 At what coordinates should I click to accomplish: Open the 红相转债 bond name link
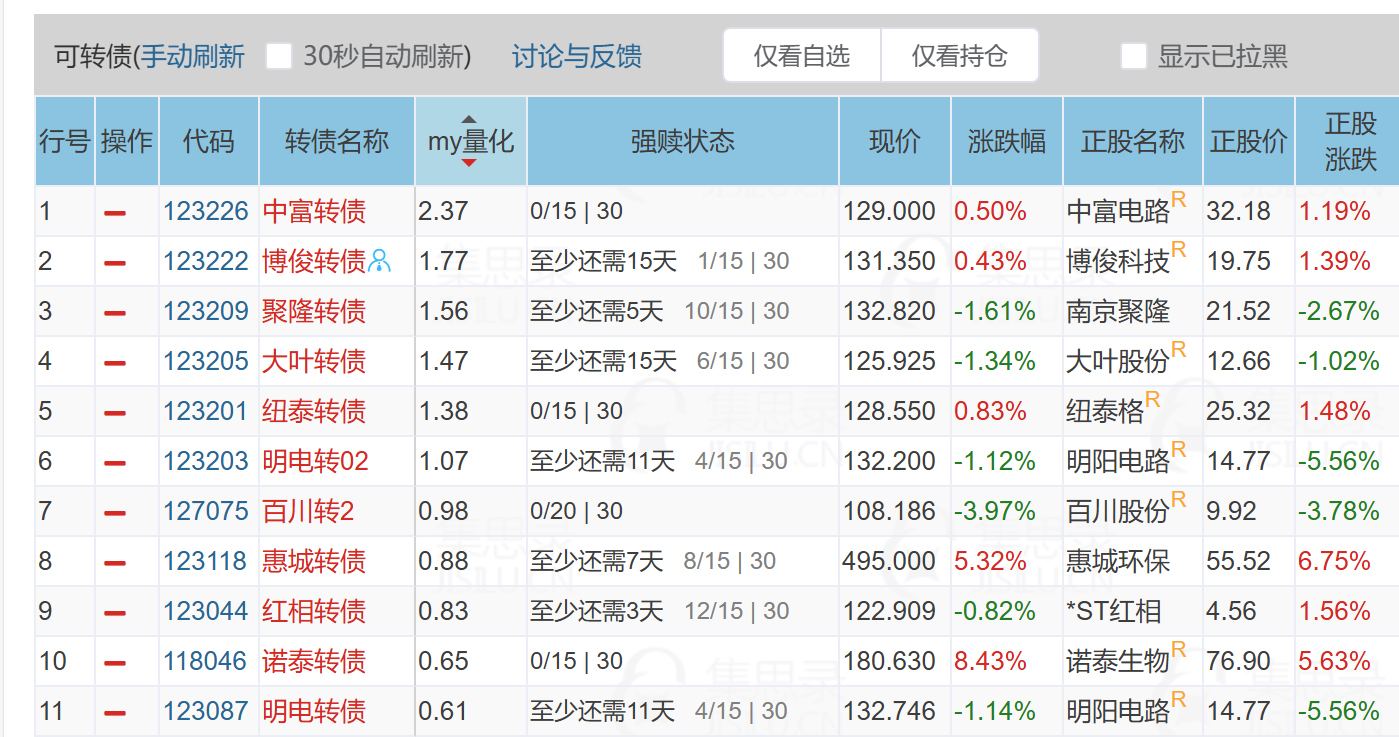coord(314,611)
